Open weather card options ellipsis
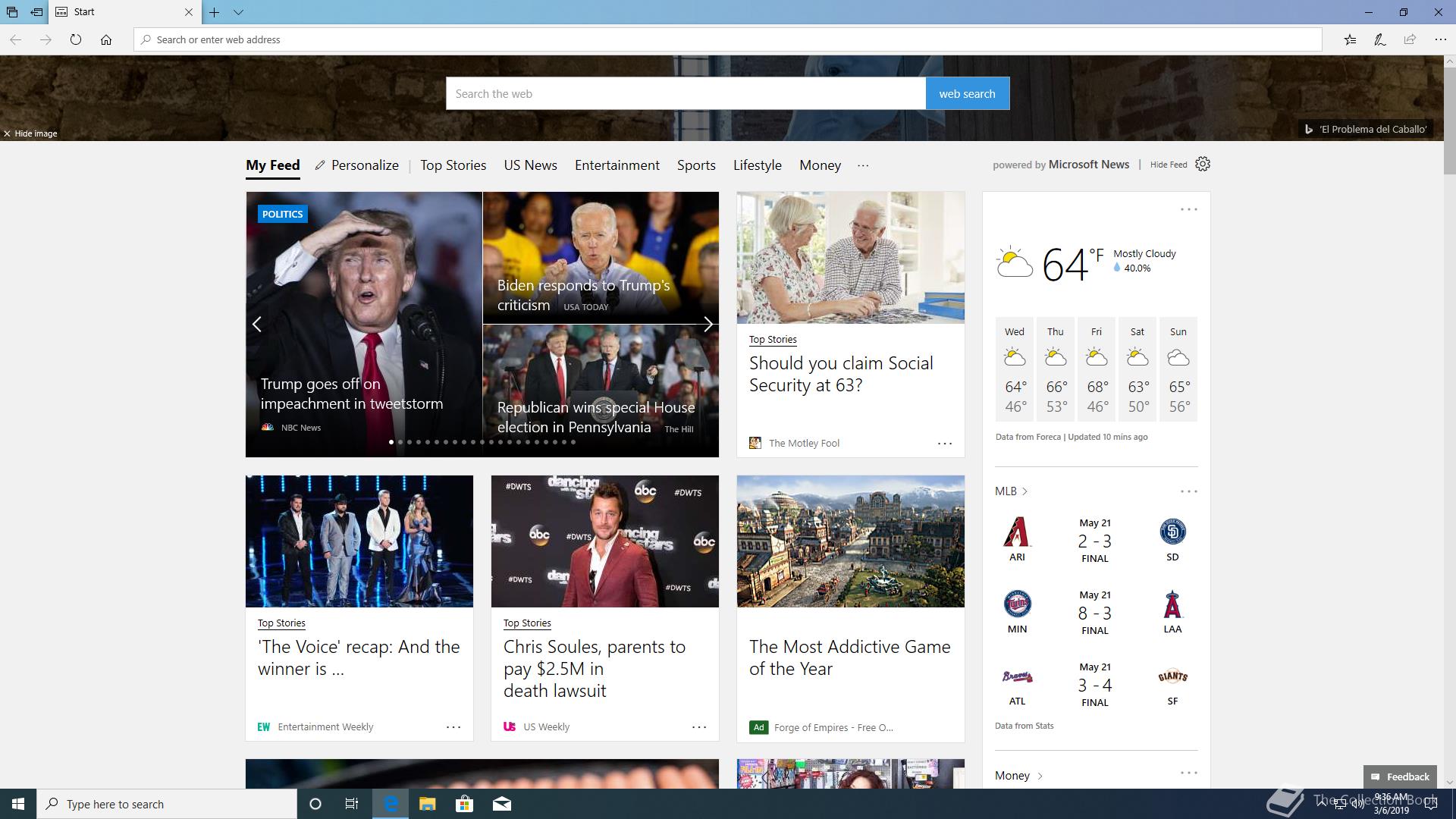 point(1188,209)
